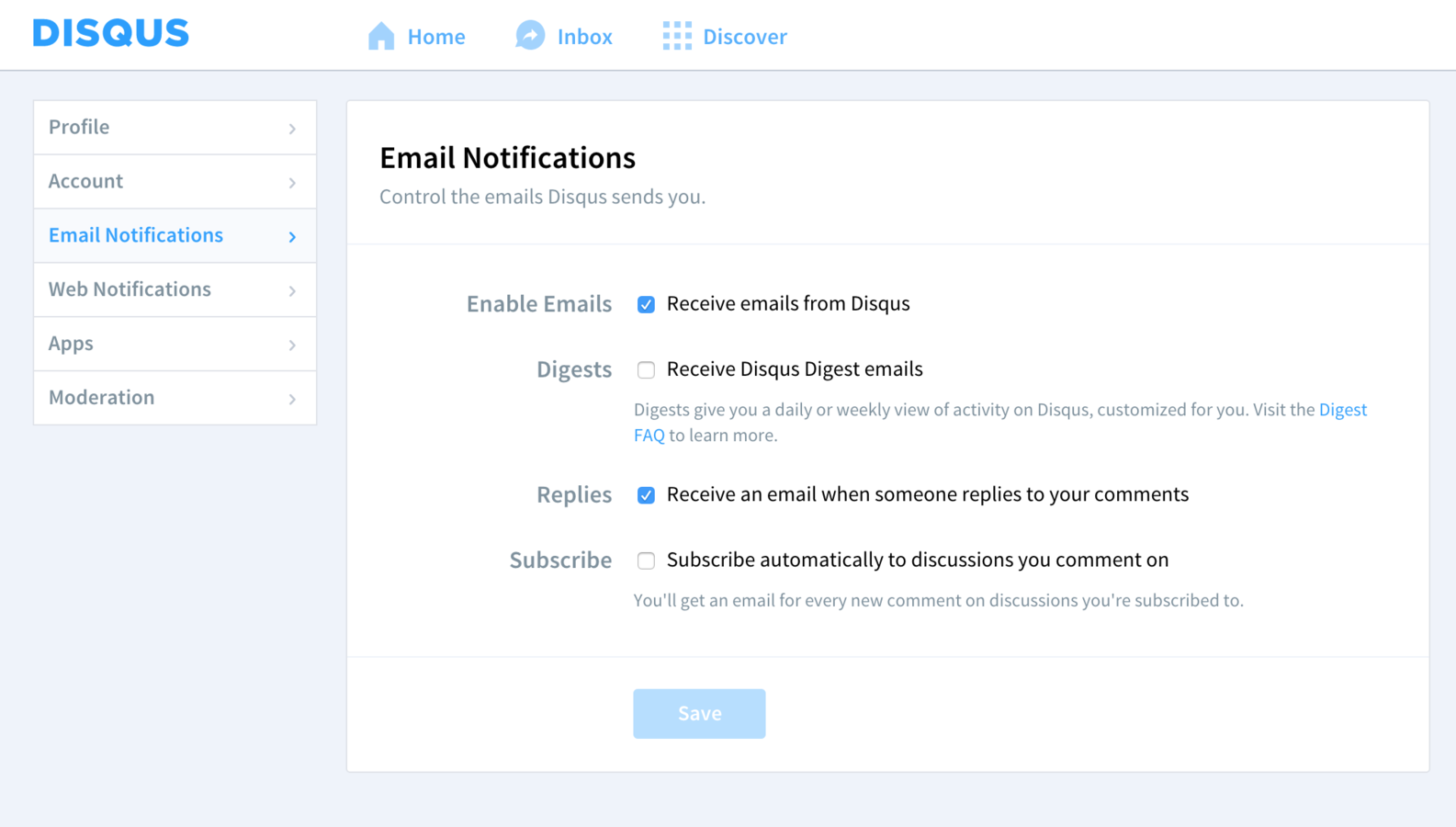
Task: Click the 'Receive emails from Disqus' label
Action: point(788,303)
